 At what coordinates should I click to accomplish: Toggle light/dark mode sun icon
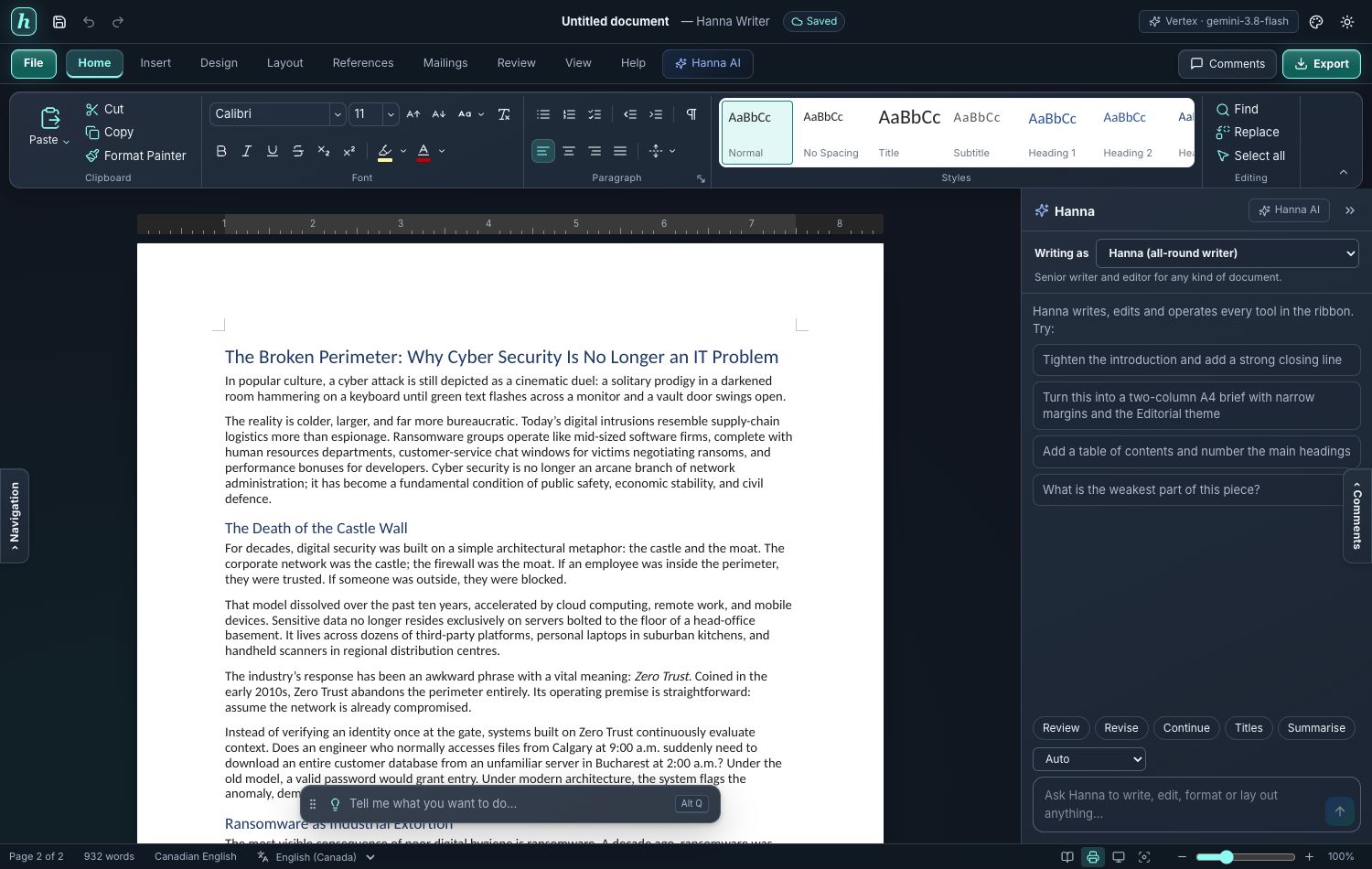pyautogui.click(x=1347, y=22)
